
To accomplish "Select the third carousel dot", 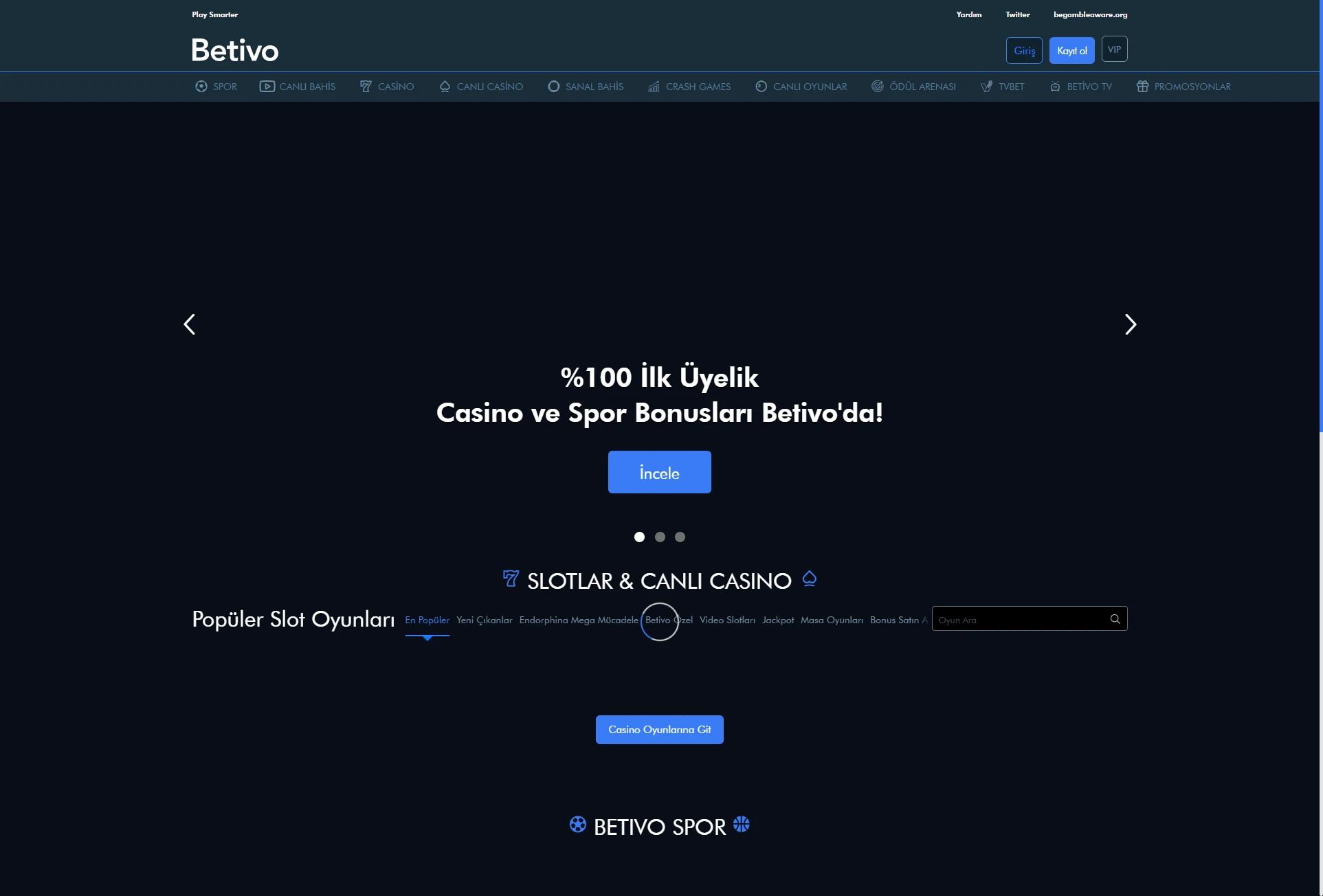I will click(680, 537).
